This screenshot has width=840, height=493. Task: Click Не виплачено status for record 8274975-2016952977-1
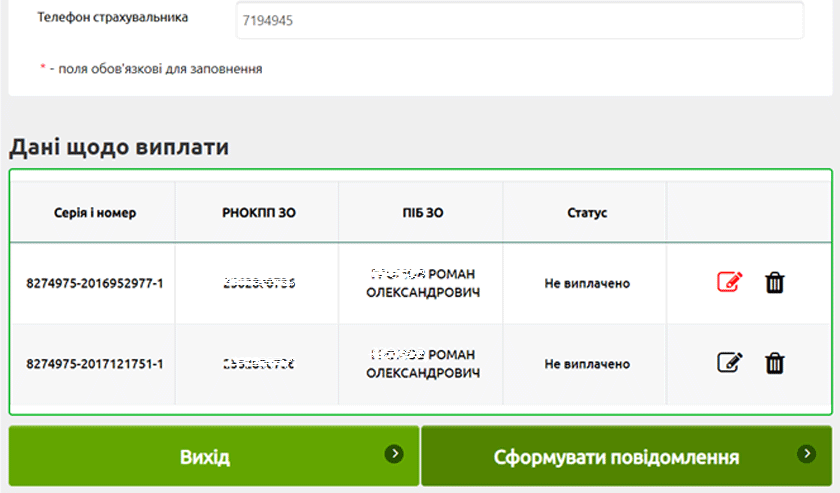point(587,283)
